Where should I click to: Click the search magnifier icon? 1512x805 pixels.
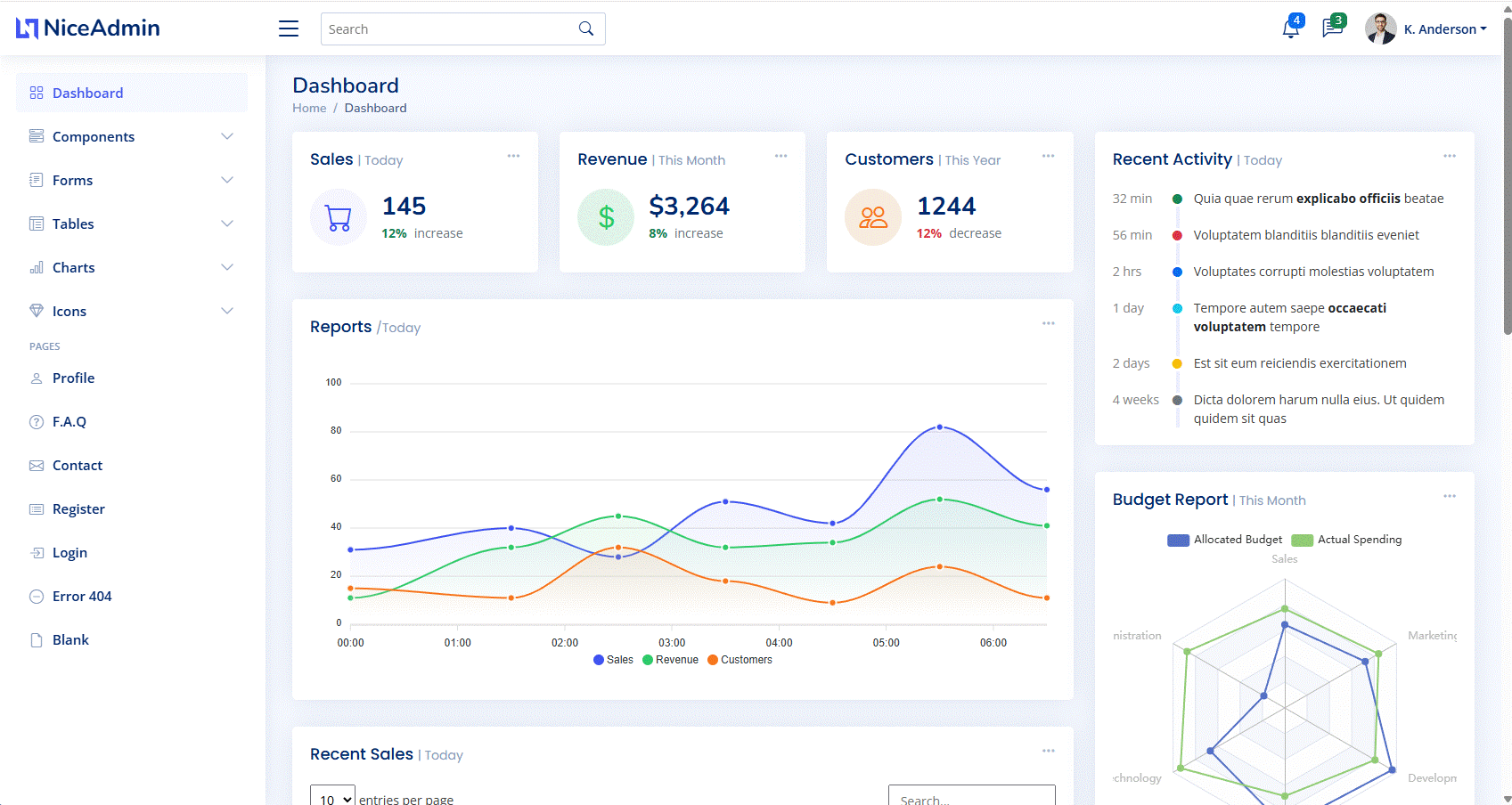585,28
